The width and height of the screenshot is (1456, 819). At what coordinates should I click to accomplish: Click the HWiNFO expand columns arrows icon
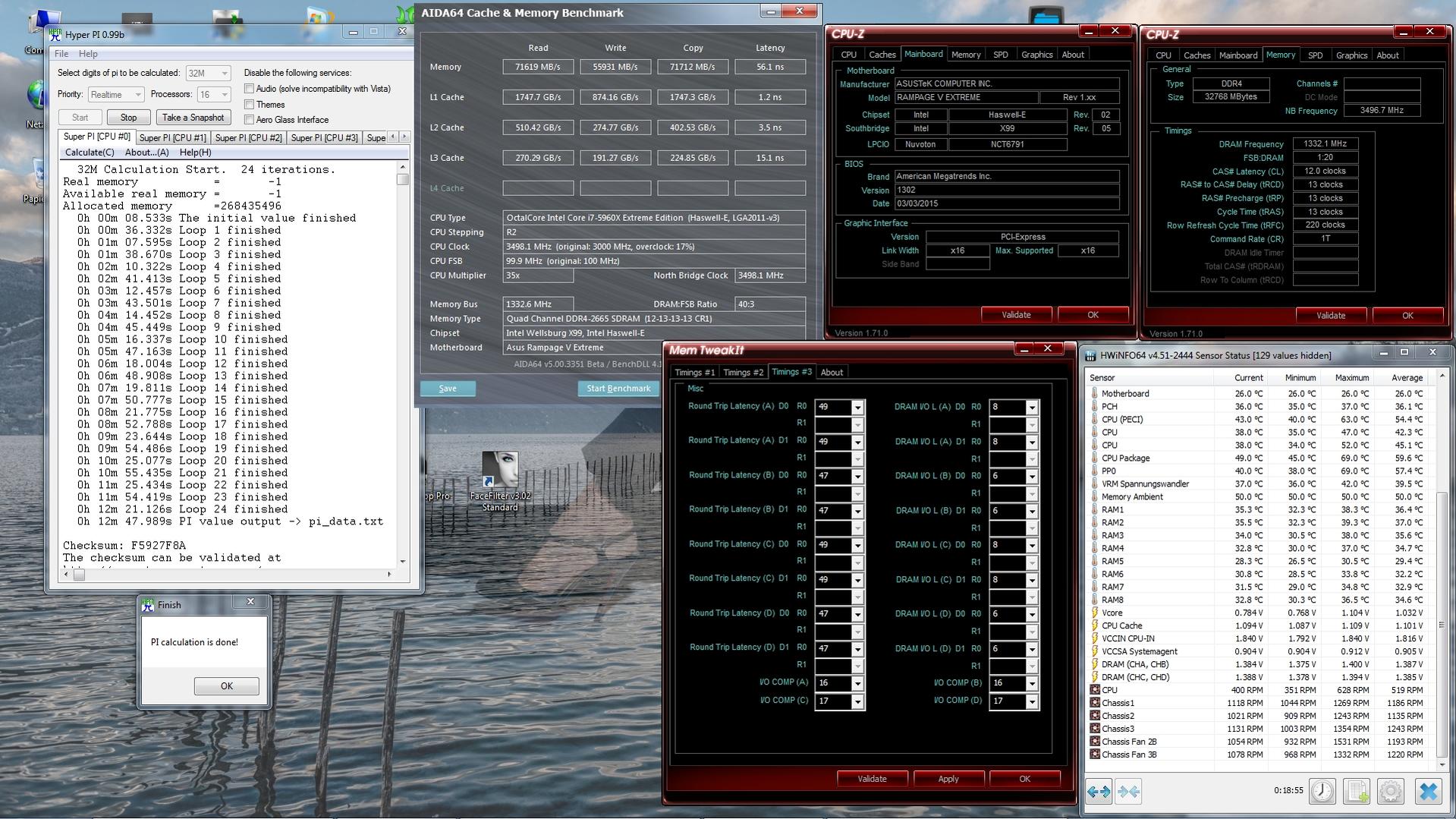click(x=1098, y=792)
